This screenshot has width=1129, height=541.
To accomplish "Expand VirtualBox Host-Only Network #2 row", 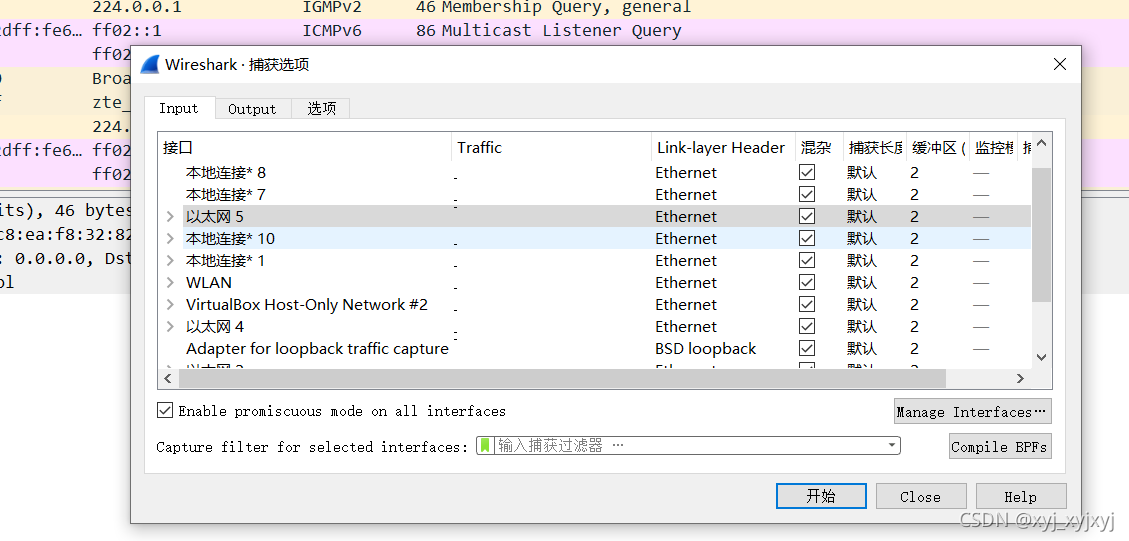I will pyautogui.click(x=170, y=305).
